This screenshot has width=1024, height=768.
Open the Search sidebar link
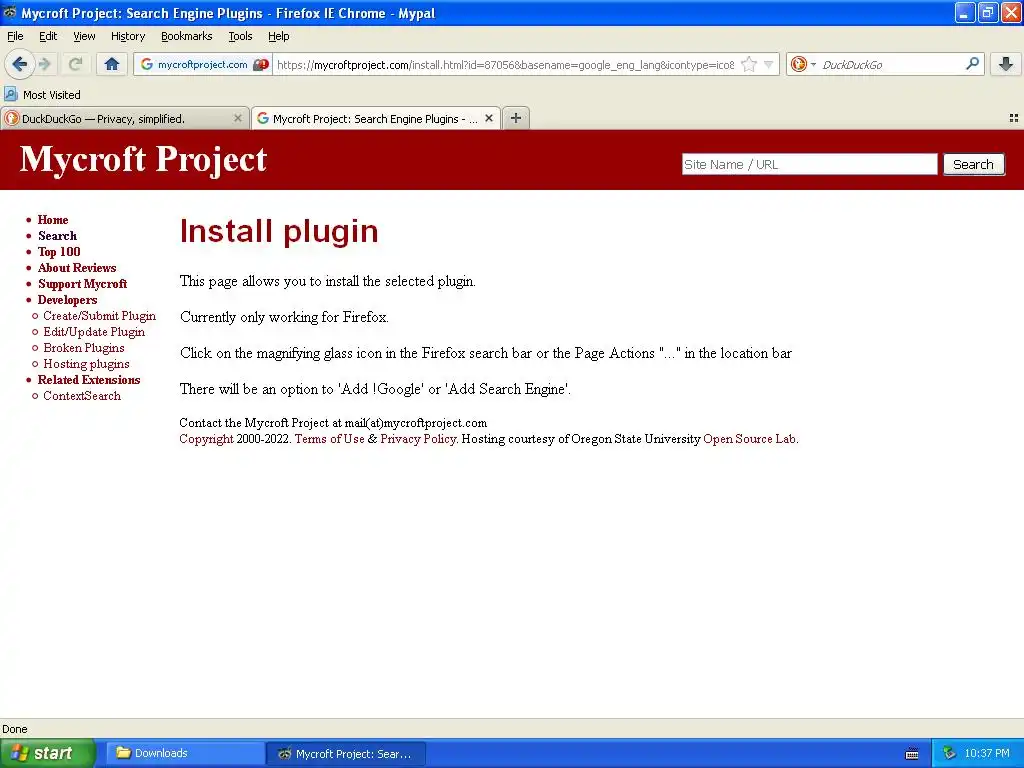pos(57,236)
